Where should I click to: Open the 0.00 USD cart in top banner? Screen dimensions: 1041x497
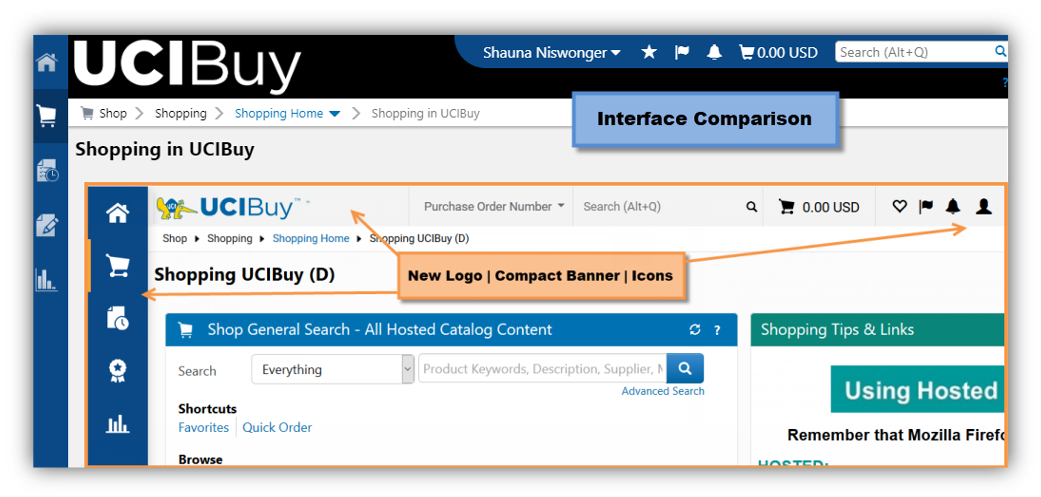coord(778,52)
